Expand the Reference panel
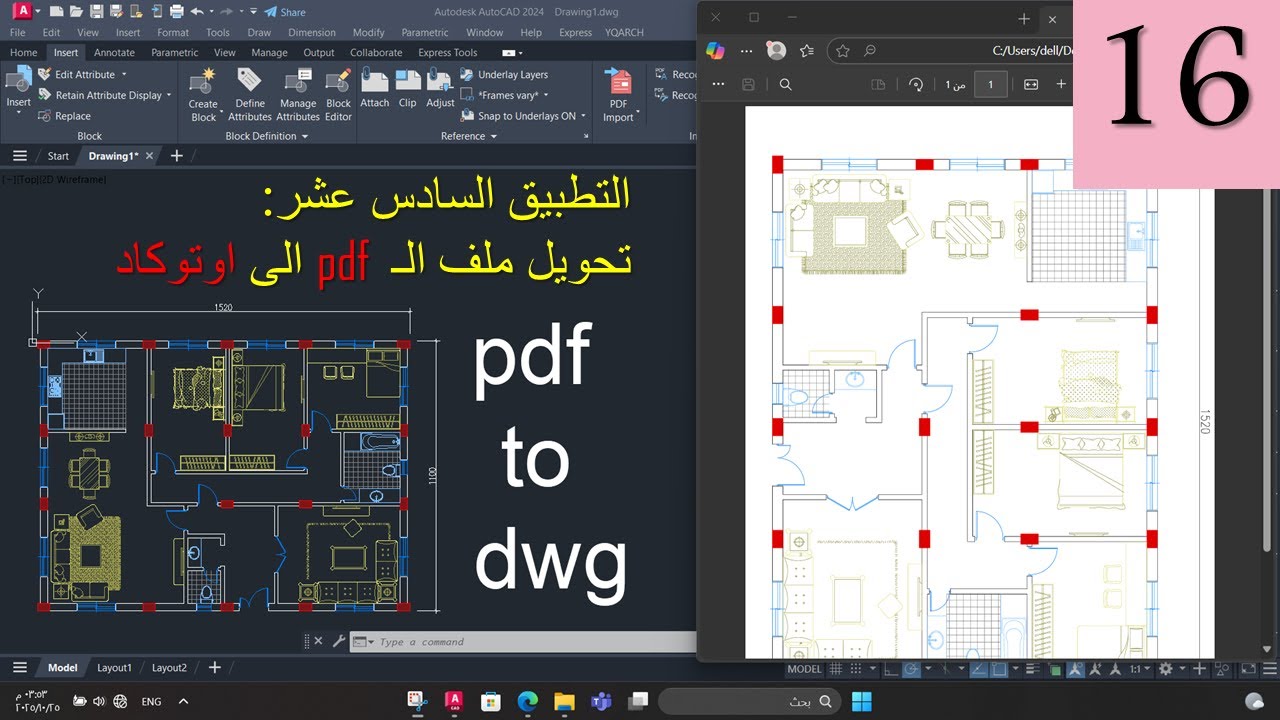Screen dimensions: 1280x720 (469, 136)
